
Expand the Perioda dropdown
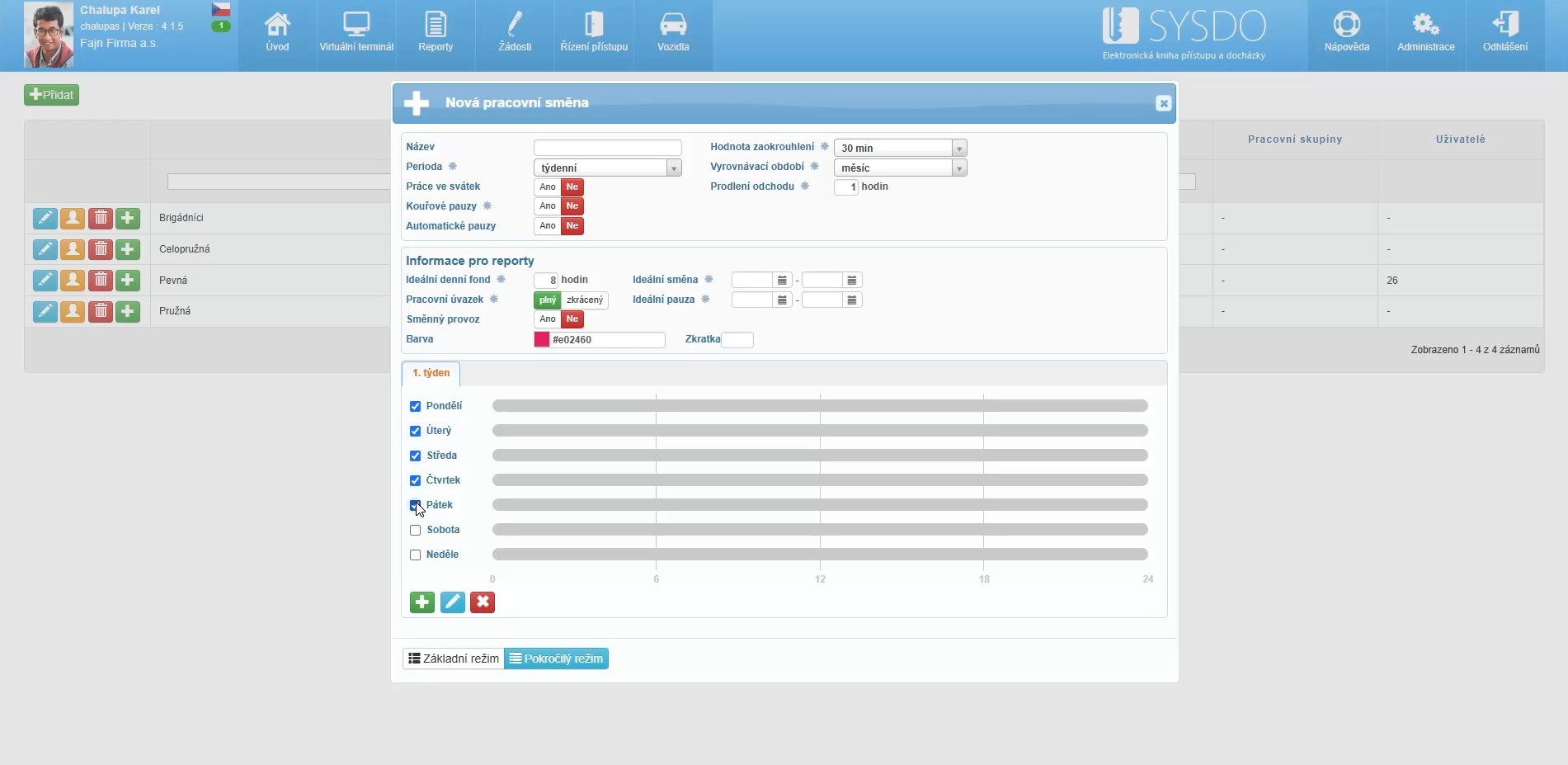click(x=674, y=168)
